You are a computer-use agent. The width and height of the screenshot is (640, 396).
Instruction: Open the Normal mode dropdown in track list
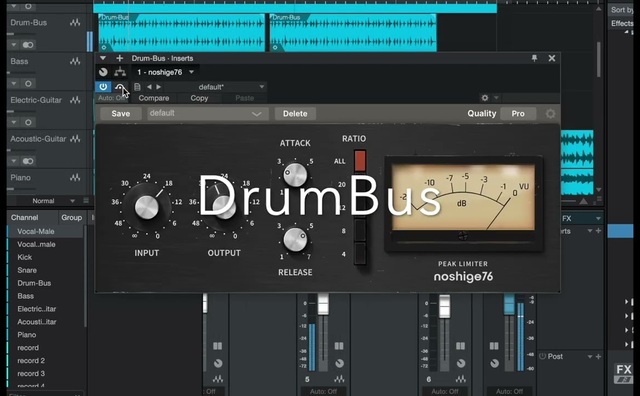(53, 201)
